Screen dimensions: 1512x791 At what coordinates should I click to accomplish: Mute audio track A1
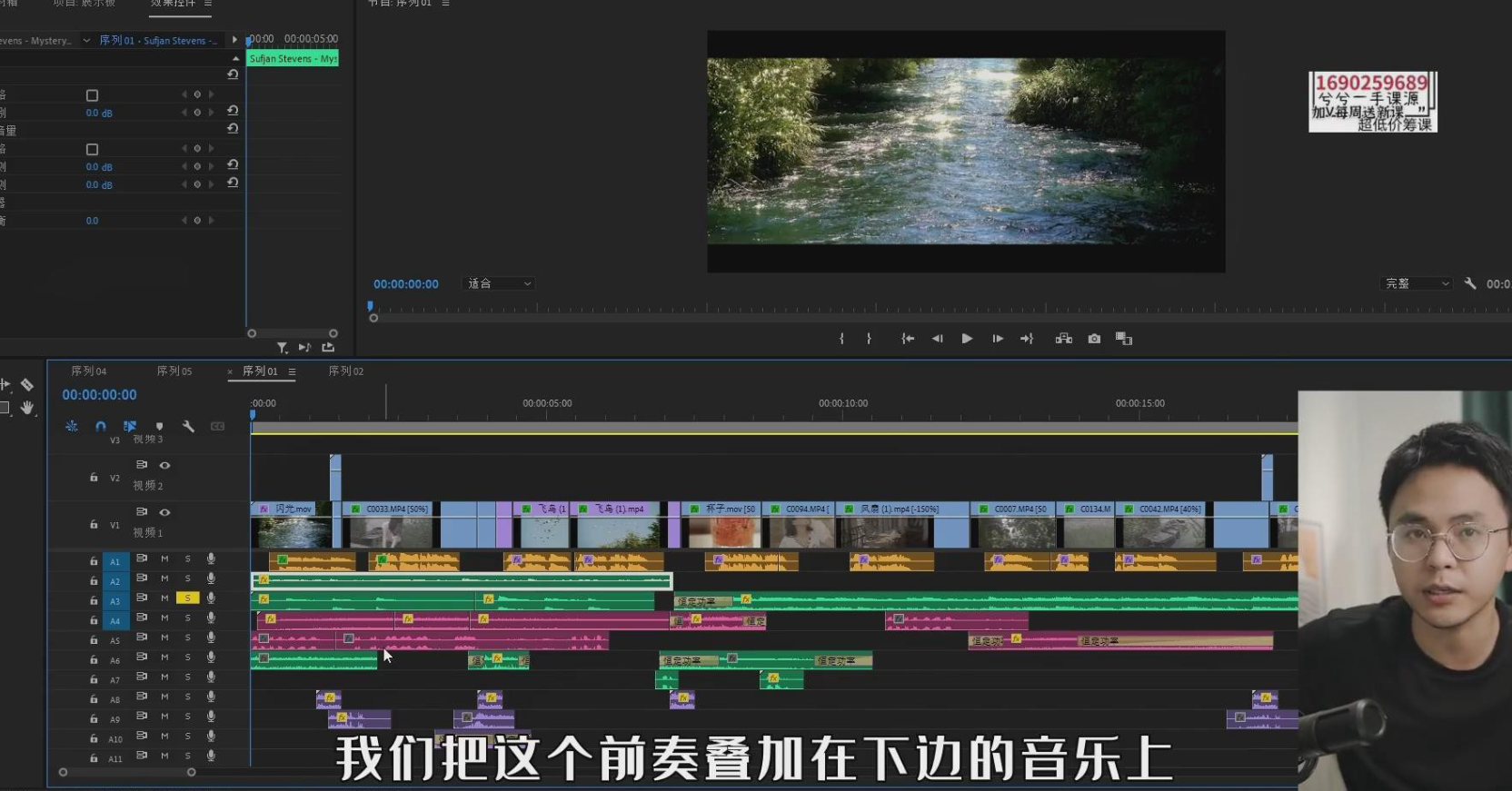coord(164,559)
